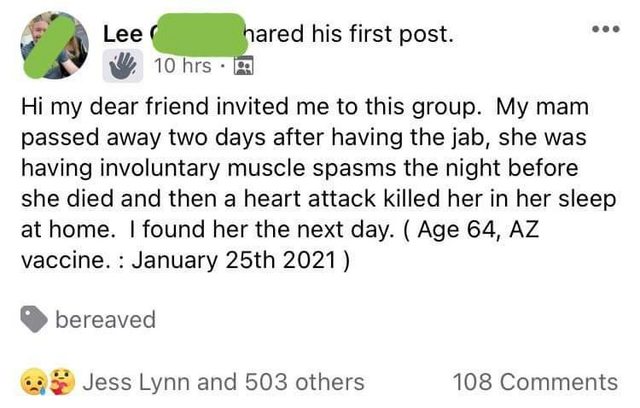640x408 pixels.
Task: Open the bereaved topic tag
Action: click(106, 319)
